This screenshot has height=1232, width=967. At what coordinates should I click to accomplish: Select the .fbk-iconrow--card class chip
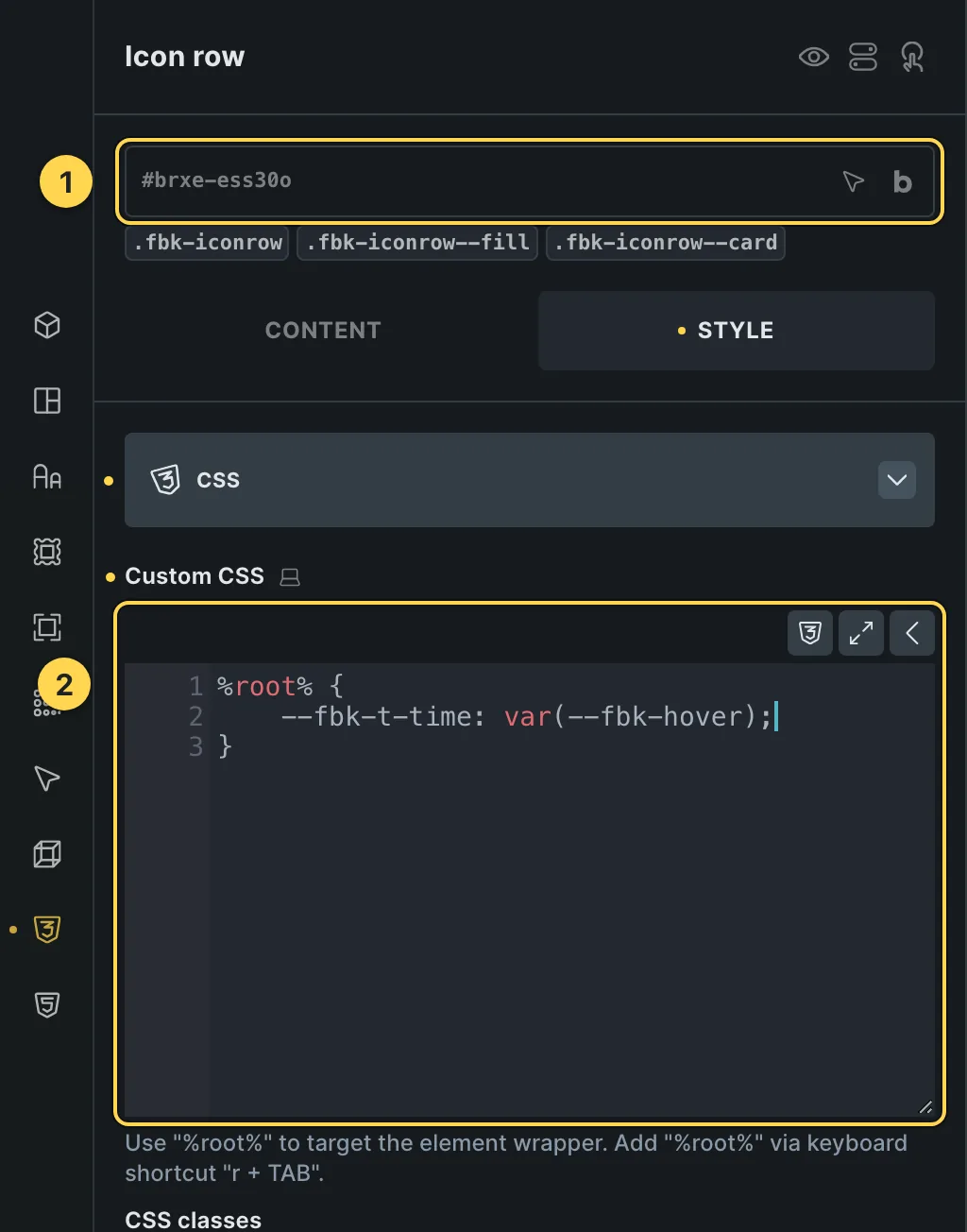click(666, 243)
